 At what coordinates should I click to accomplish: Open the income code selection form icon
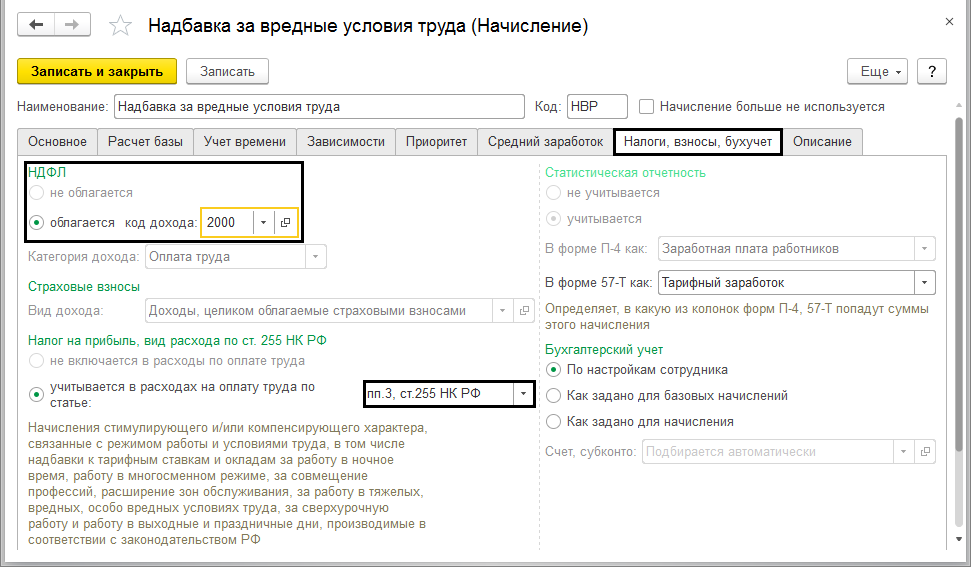(285, 223)
